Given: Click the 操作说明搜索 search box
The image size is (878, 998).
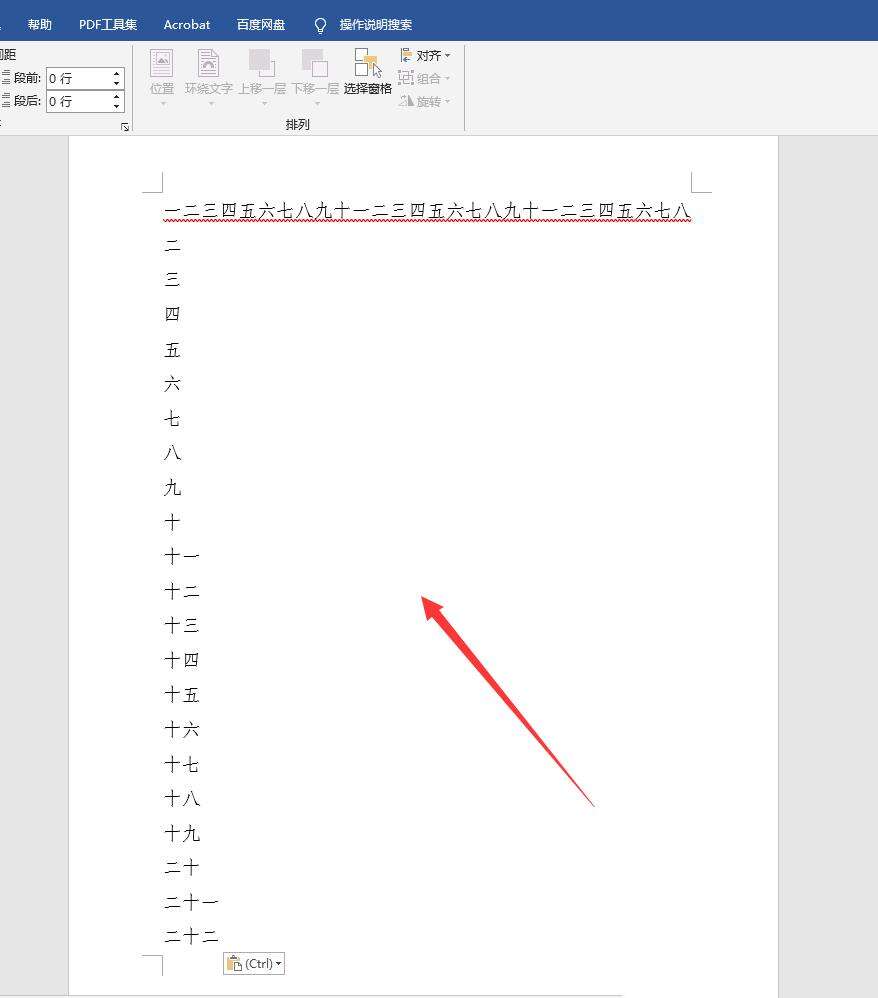Looking at the screenshot, I should tap(376, 24).
